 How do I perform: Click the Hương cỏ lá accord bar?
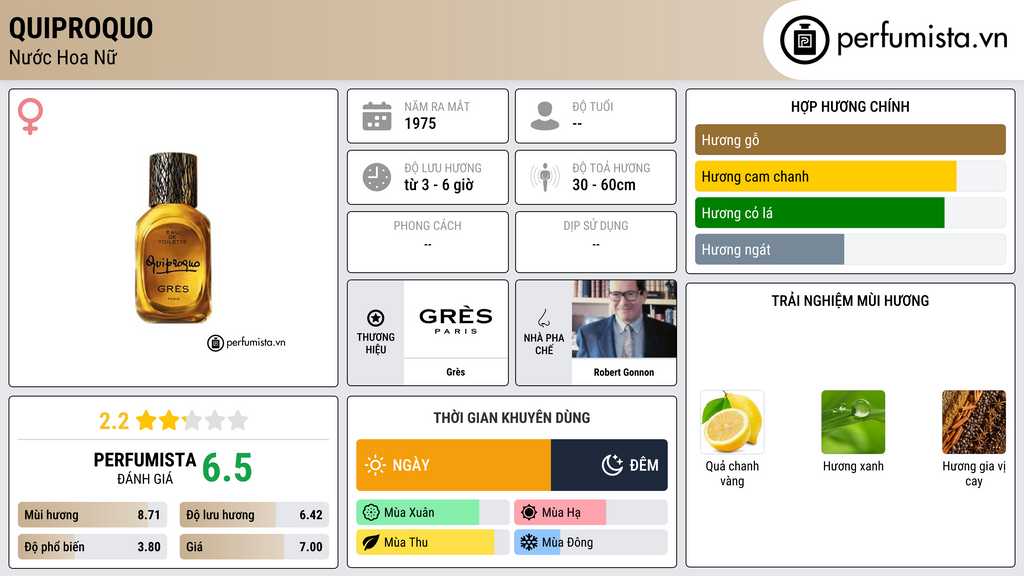tap(850, 213)
